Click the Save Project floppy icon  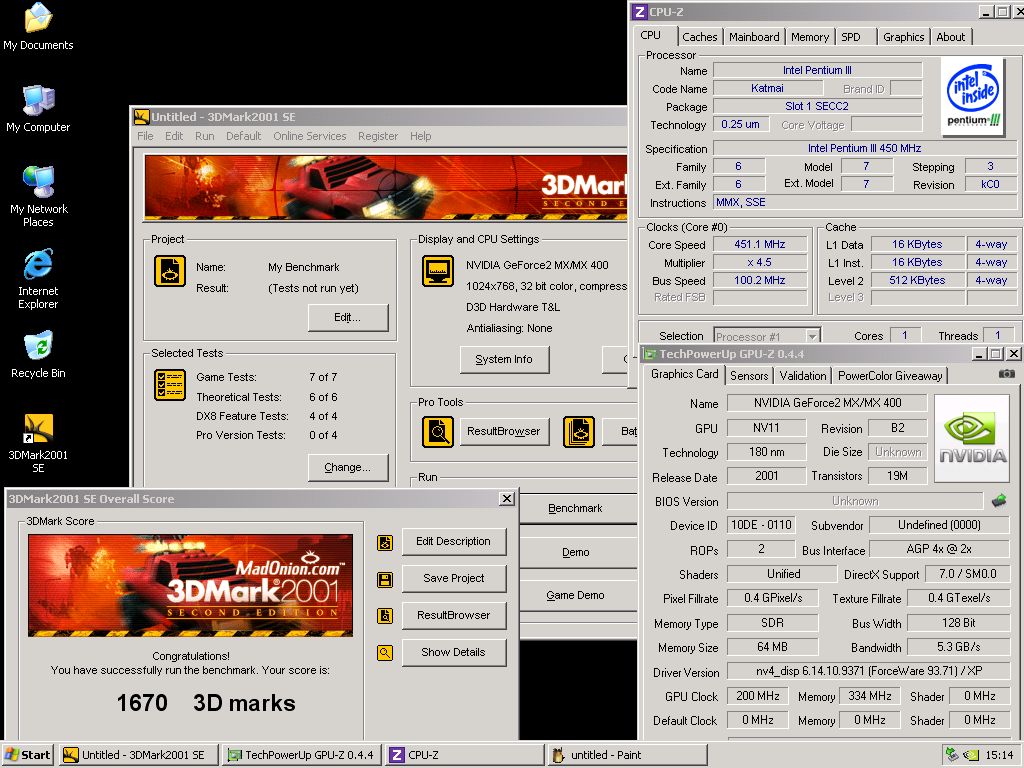pos(385,579)
